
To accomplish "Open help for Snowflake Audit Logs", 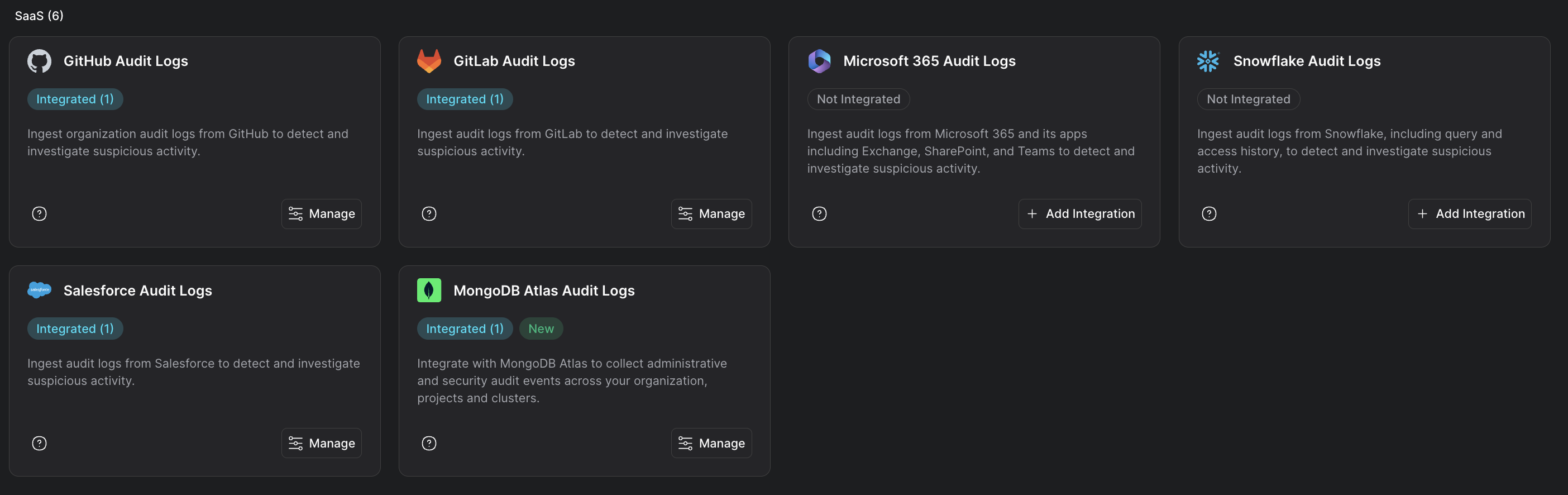I will coord(1209,214).
